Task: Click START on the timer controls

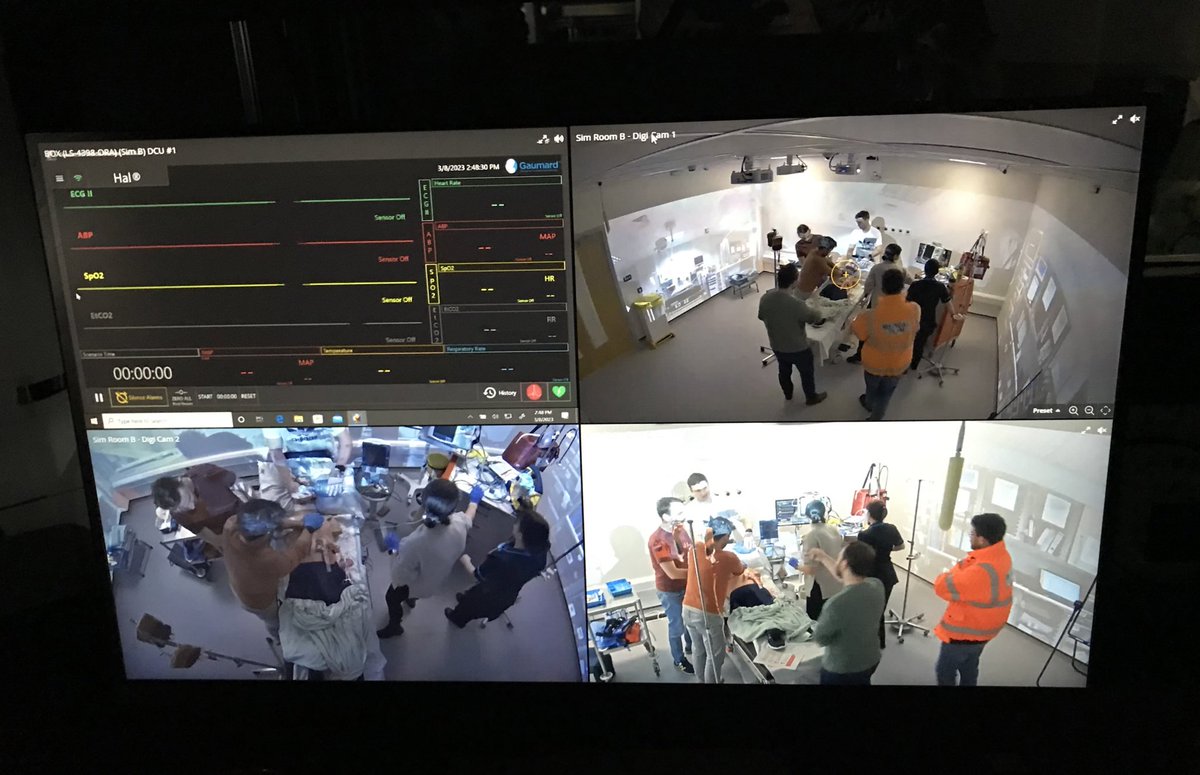Action: point(205,396)
